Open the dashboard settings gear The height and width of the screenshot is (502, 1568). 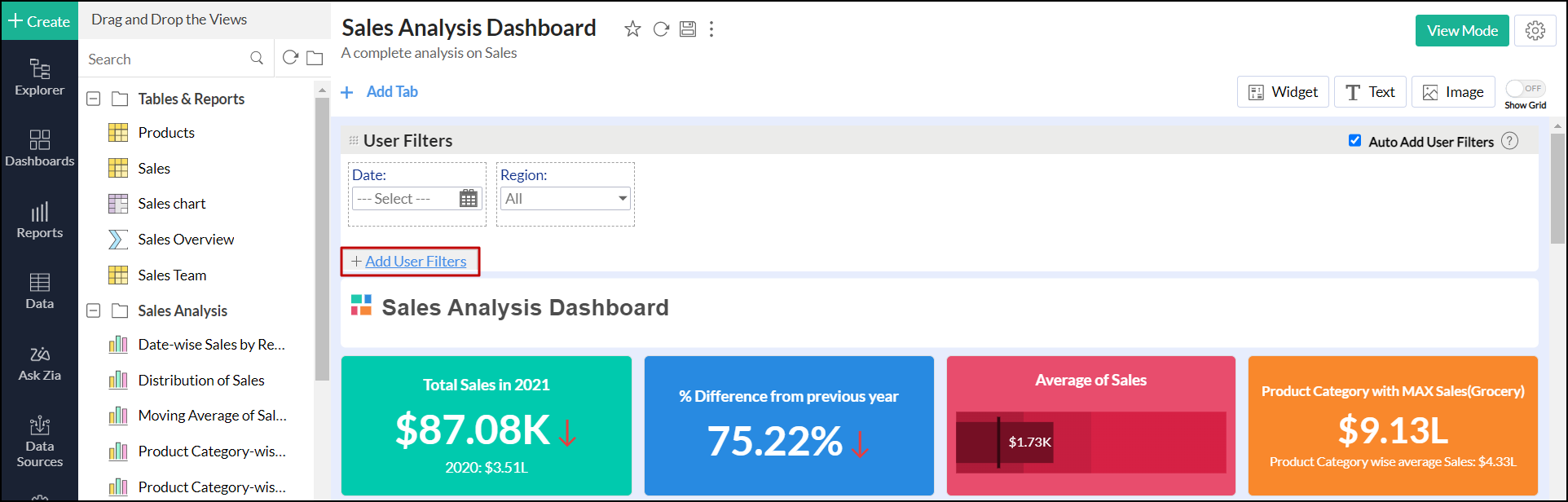pos(1535,31)
